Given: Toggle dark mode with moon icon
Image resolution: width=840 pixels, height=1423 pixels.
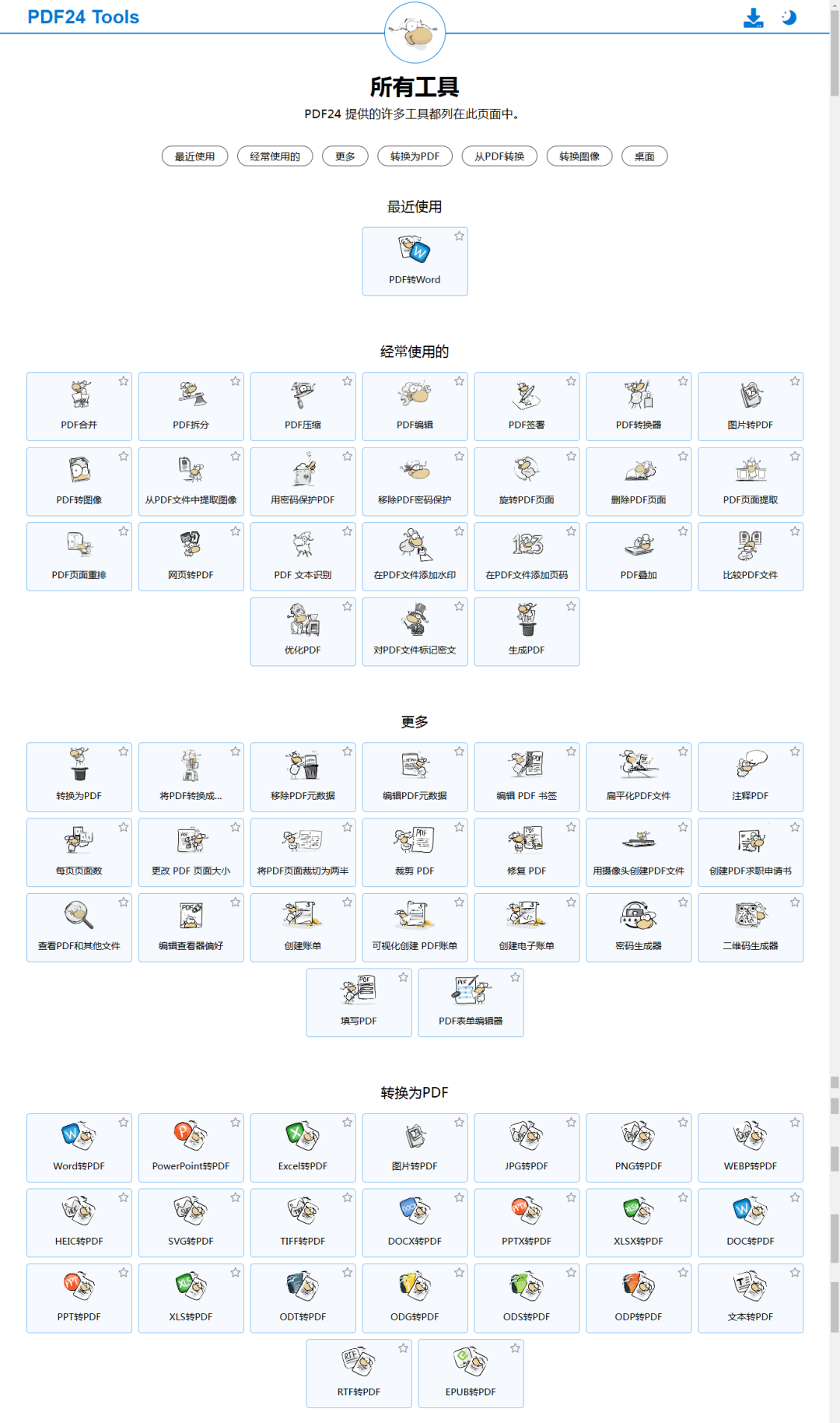Looking at the screenshot, I should (x=789, y=18).
